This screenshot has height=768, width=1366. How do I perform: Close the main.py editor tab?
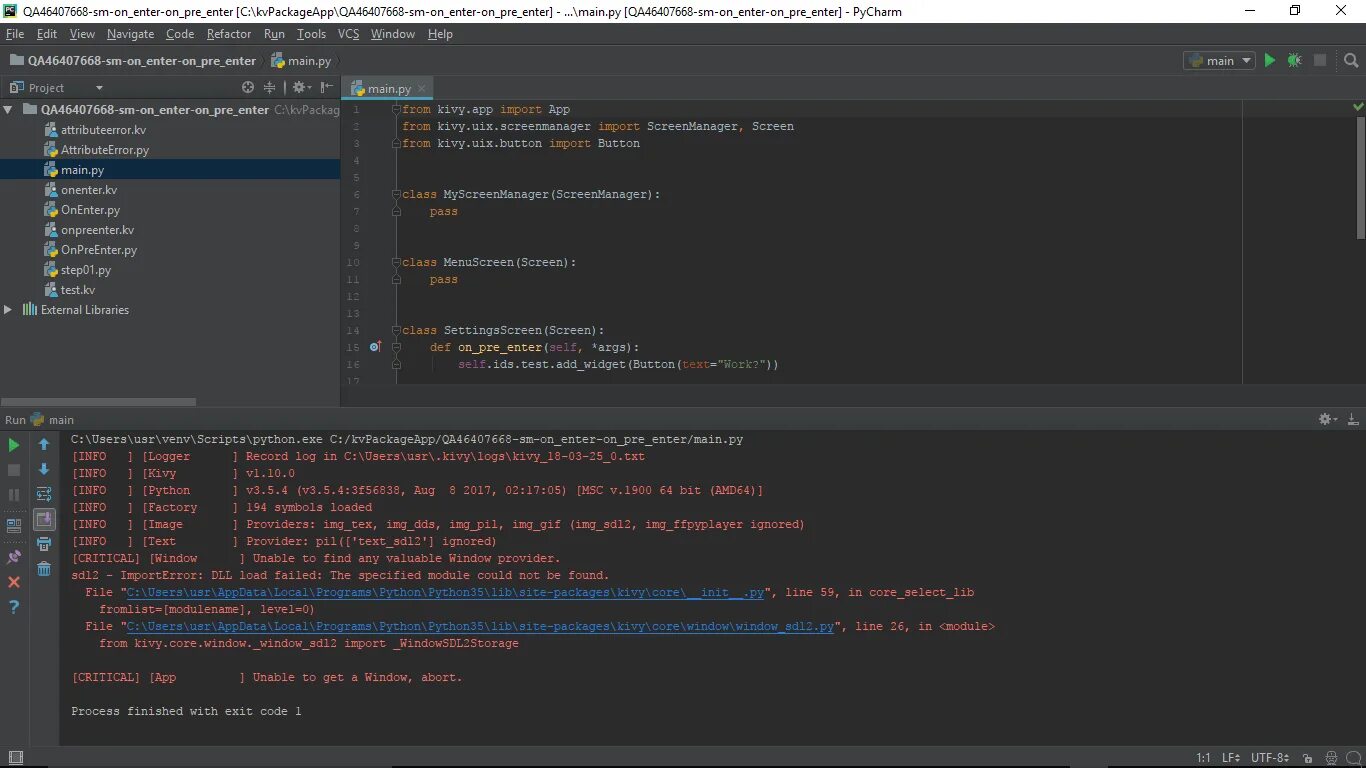pyautogui.click(x=423, y=89)
